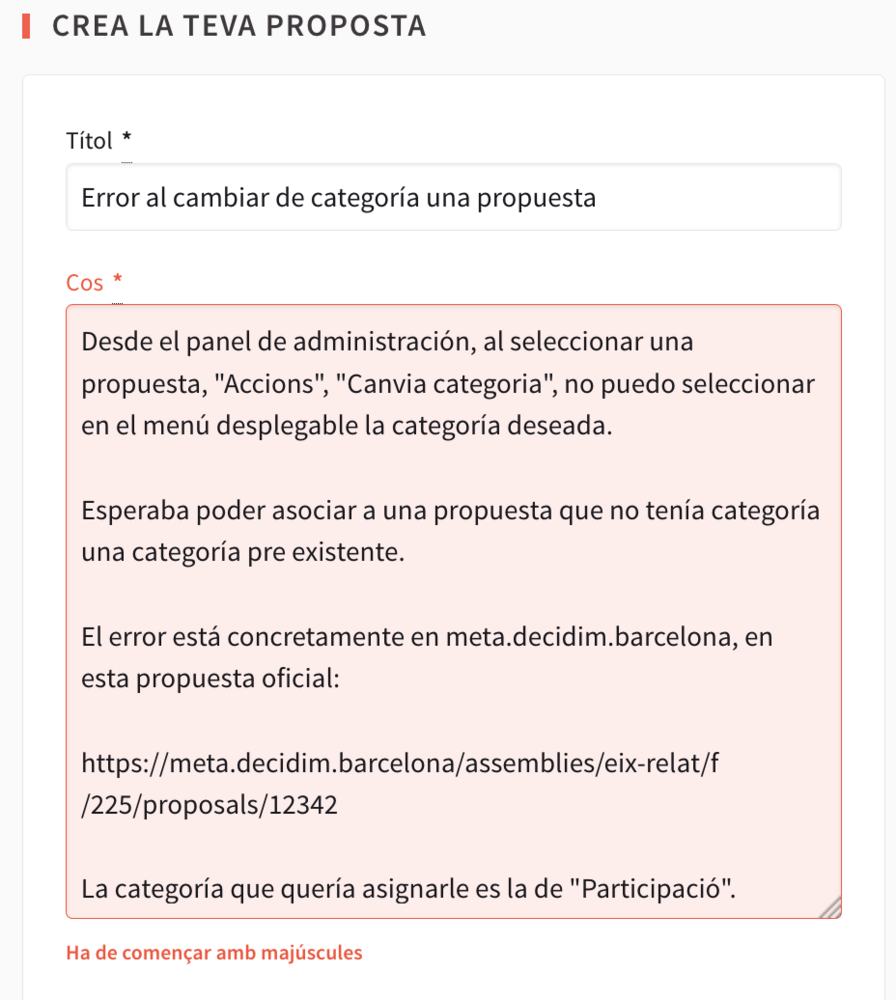This screenshot has width=896, height=1000.
Task: Click the required asterisk beside Títol
Action: tap(126, 140)
